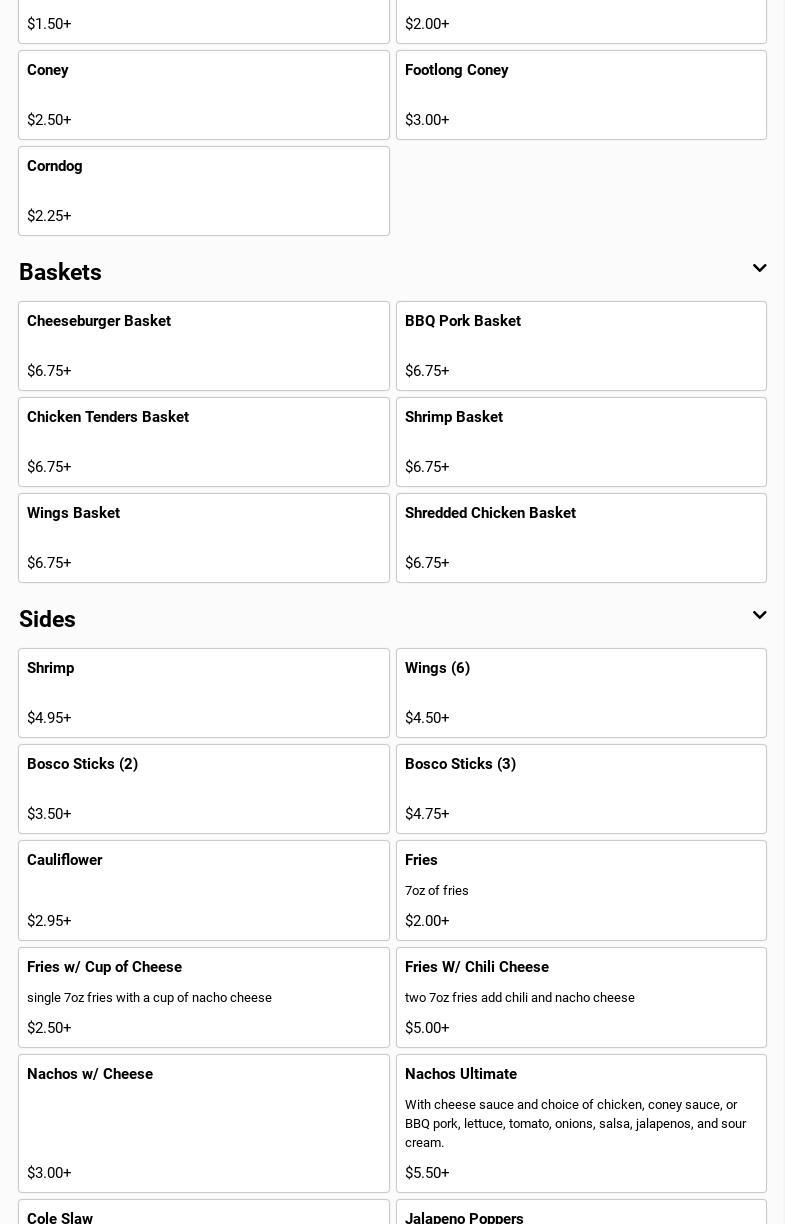The height and width of the screenshot is (1224, 785).
Task: Add Bosco Sticks (2) item
Action: (204, 789)
